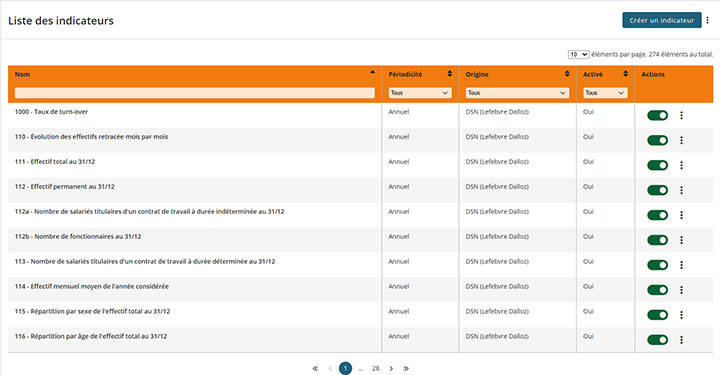This screenshot has width=720, height=375.
Task: Open actions menu for indicator 113
Action: tap(681, 265)
